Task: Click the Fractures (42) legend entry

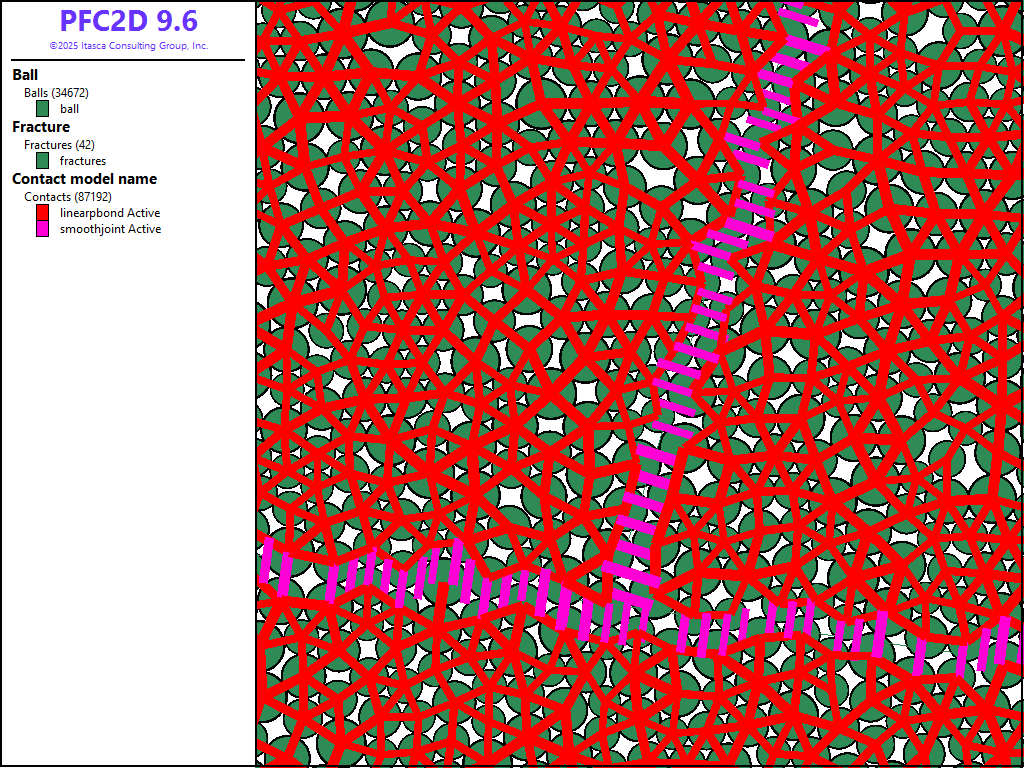Action: click(59, 145)
